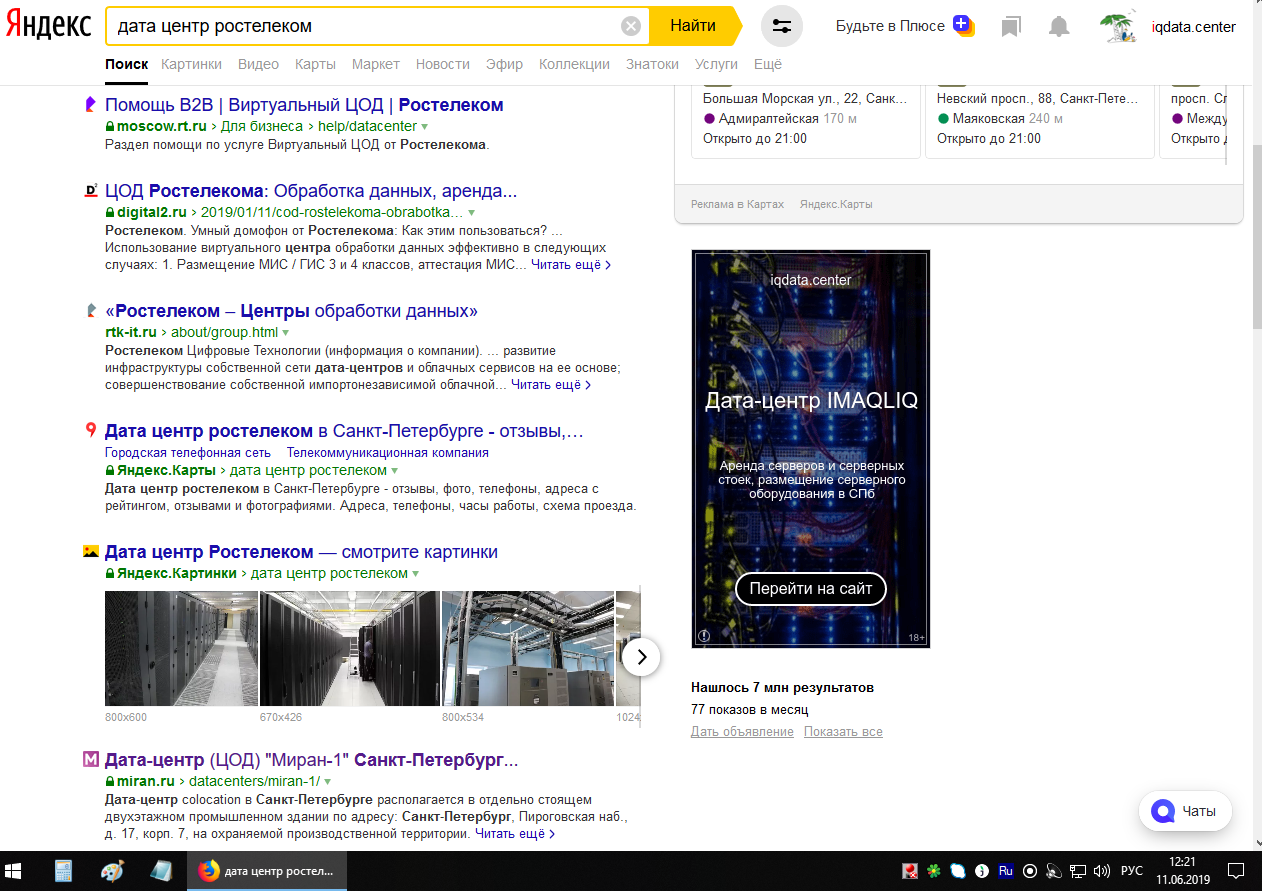The height and width of the screenshot is (891, 1262).
Task: Switch to the Картинки tab
Action: point(191,64)
